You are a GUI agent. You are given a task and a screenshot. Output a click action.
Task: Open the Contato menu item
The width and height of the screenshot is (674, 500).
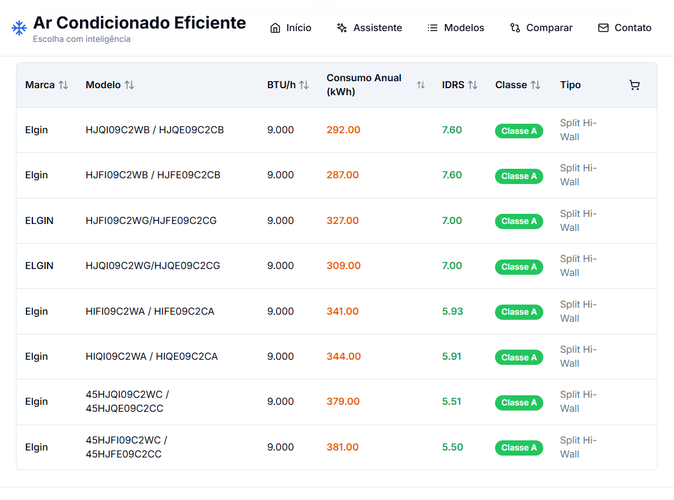pos(625,28)
